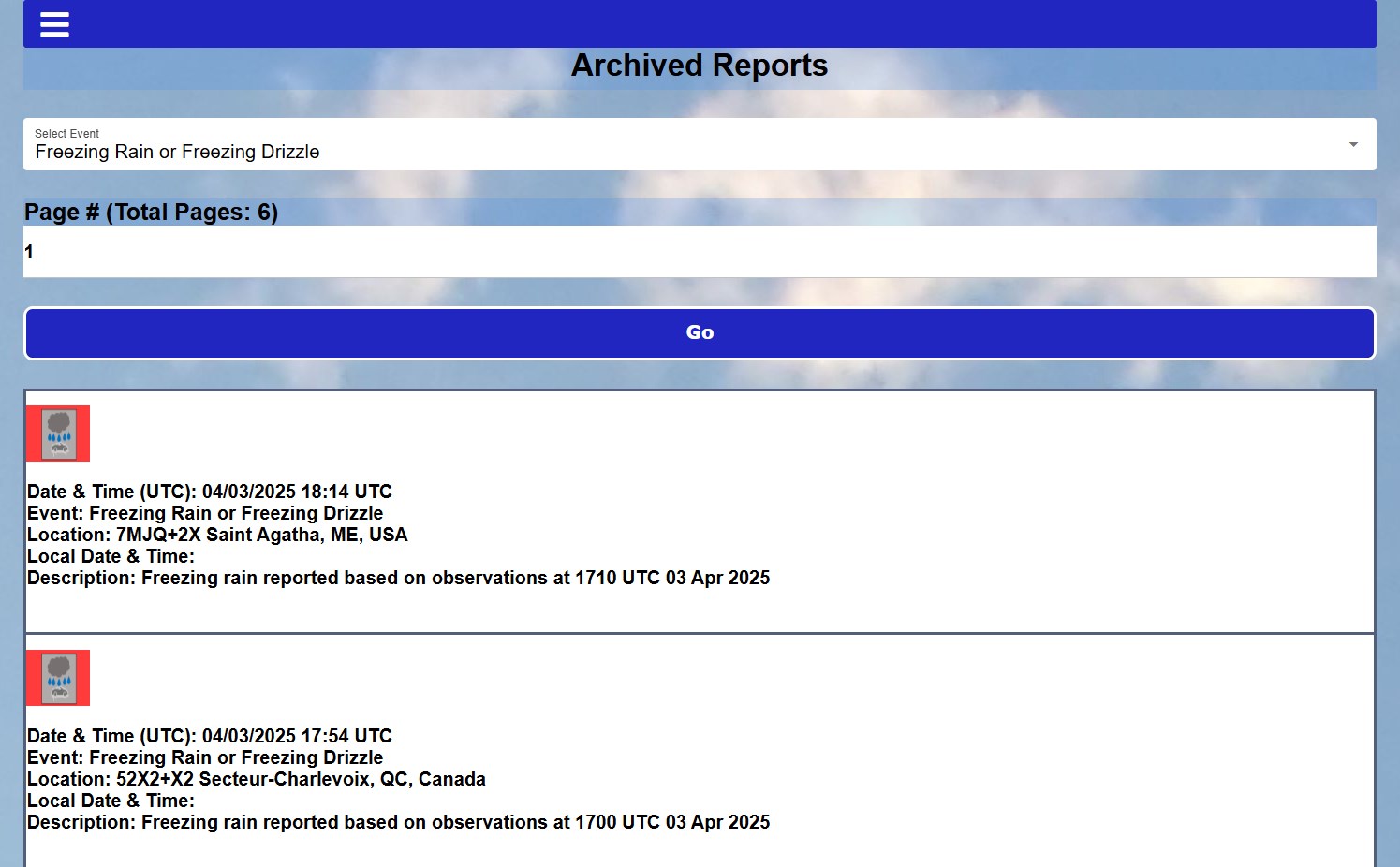
Task: Click the blue Go bar
Action: 700,332
